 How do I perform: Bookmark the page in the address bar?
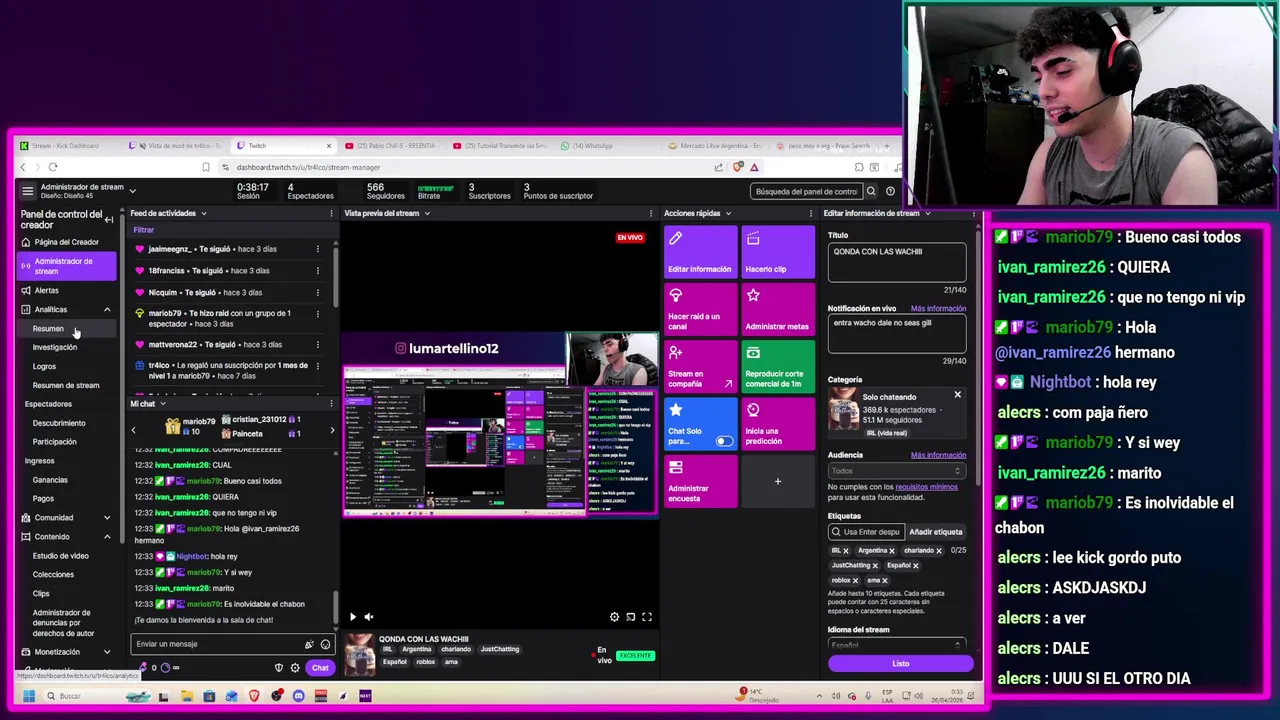[x=206, y=167]
